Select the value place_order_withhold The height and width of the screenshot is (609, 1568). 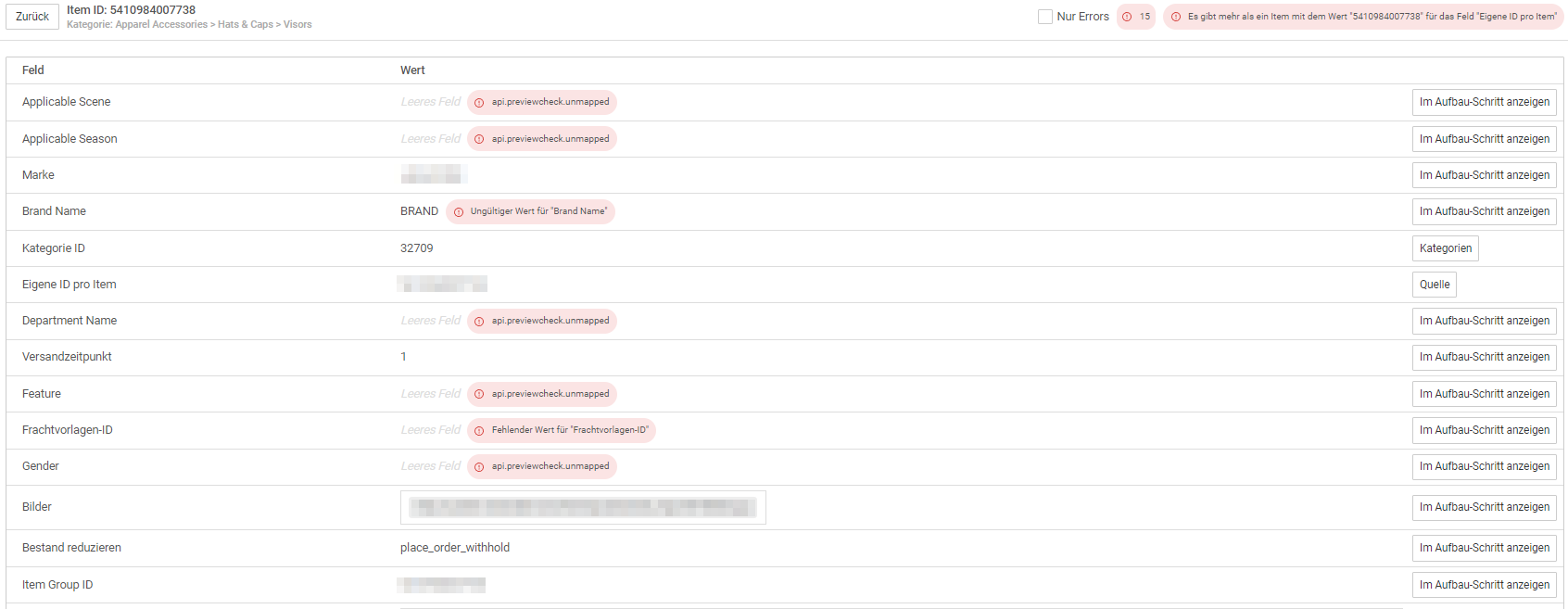click(455, 548)
